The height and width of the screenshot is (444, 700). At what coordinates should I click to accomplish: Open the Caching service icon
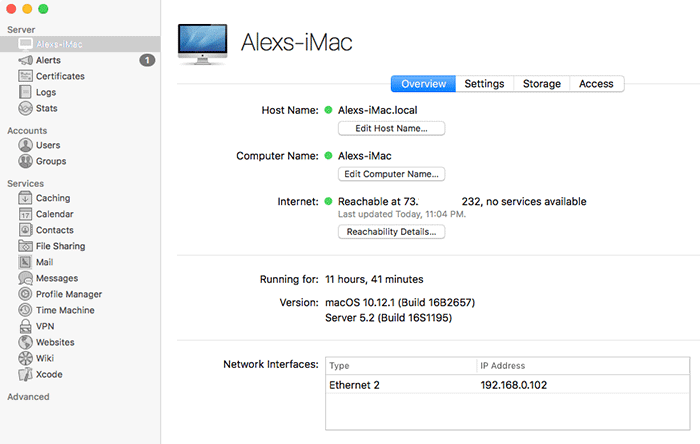point(25,198)
